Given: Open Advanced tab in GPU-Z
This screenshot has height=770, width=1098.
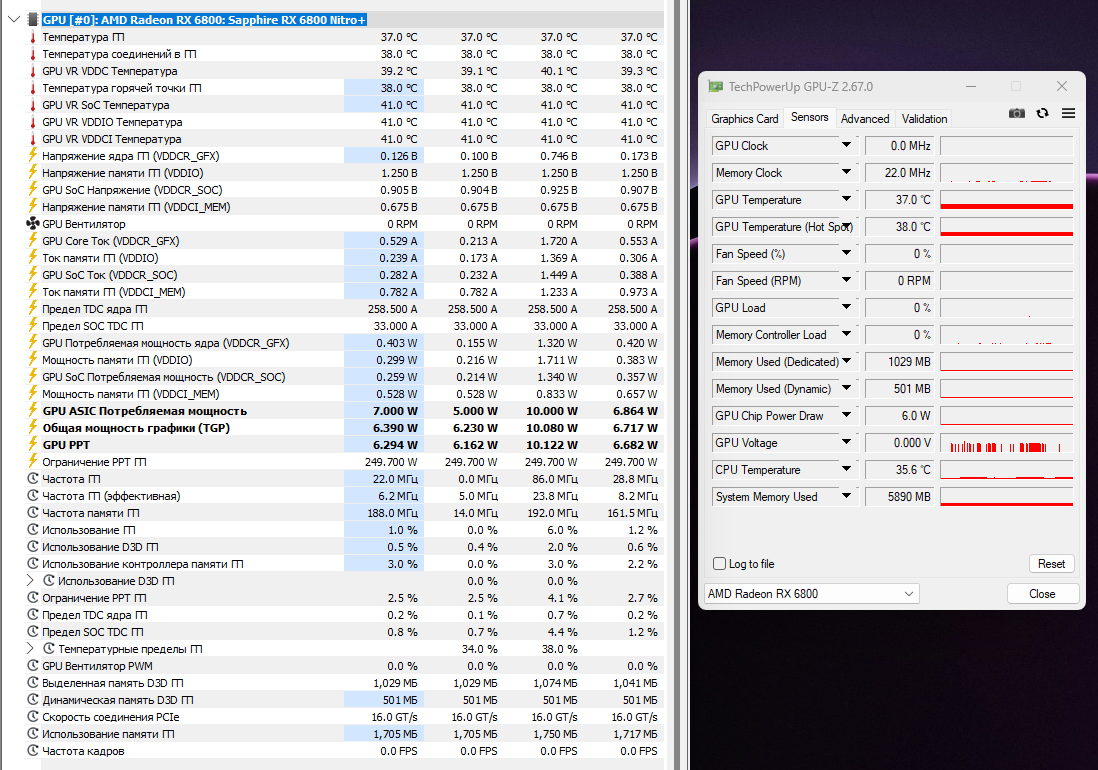Looking at the screenshot, I should point(865,119).
